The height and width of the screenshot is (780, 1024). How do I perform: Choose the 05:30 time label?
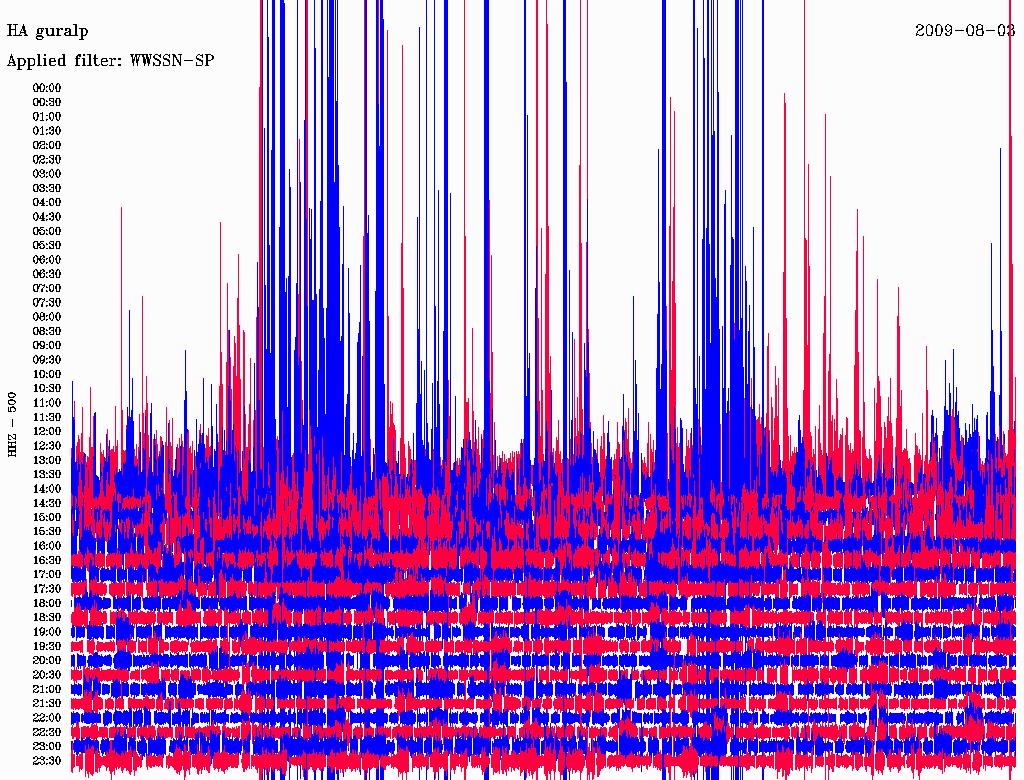47,245
